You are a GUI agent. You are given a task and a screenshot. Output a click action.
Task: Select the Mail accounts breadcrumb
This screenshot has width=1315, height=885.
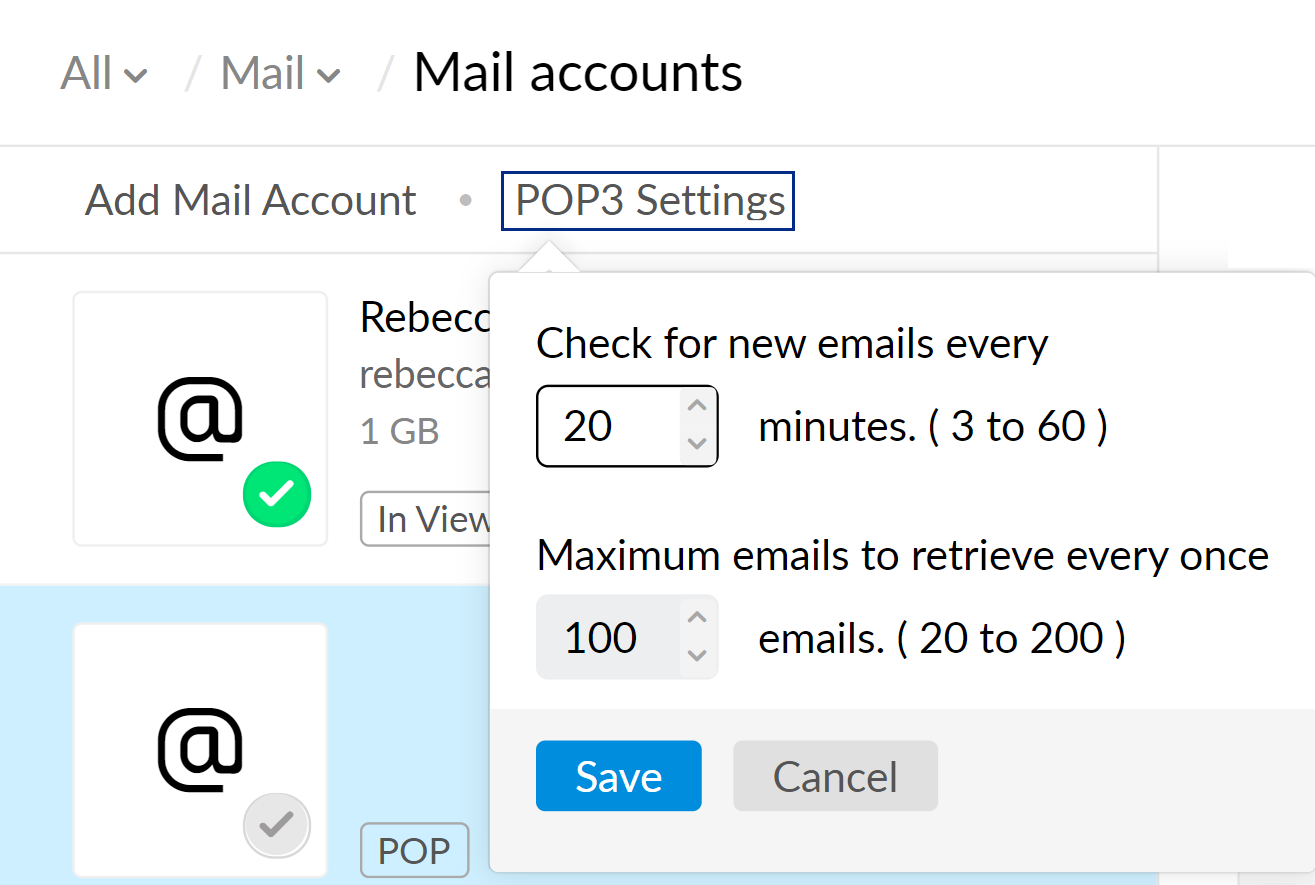(579, 70)
